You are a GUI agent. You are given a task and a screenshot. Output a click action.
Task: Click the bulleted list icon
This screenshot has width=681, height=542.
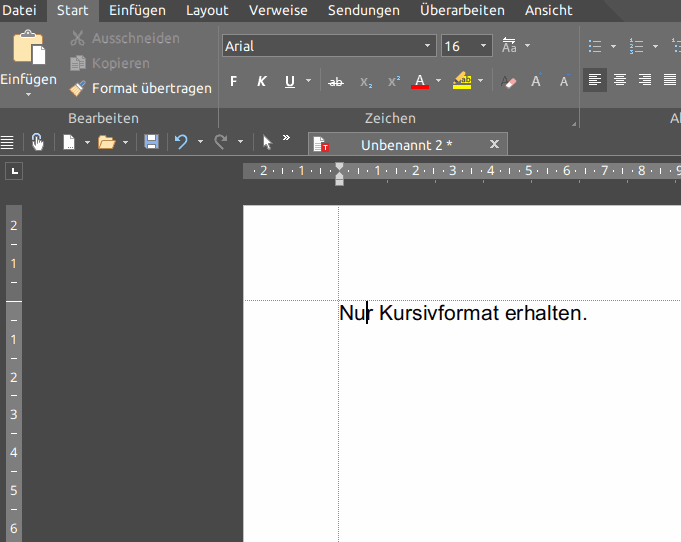595,46
